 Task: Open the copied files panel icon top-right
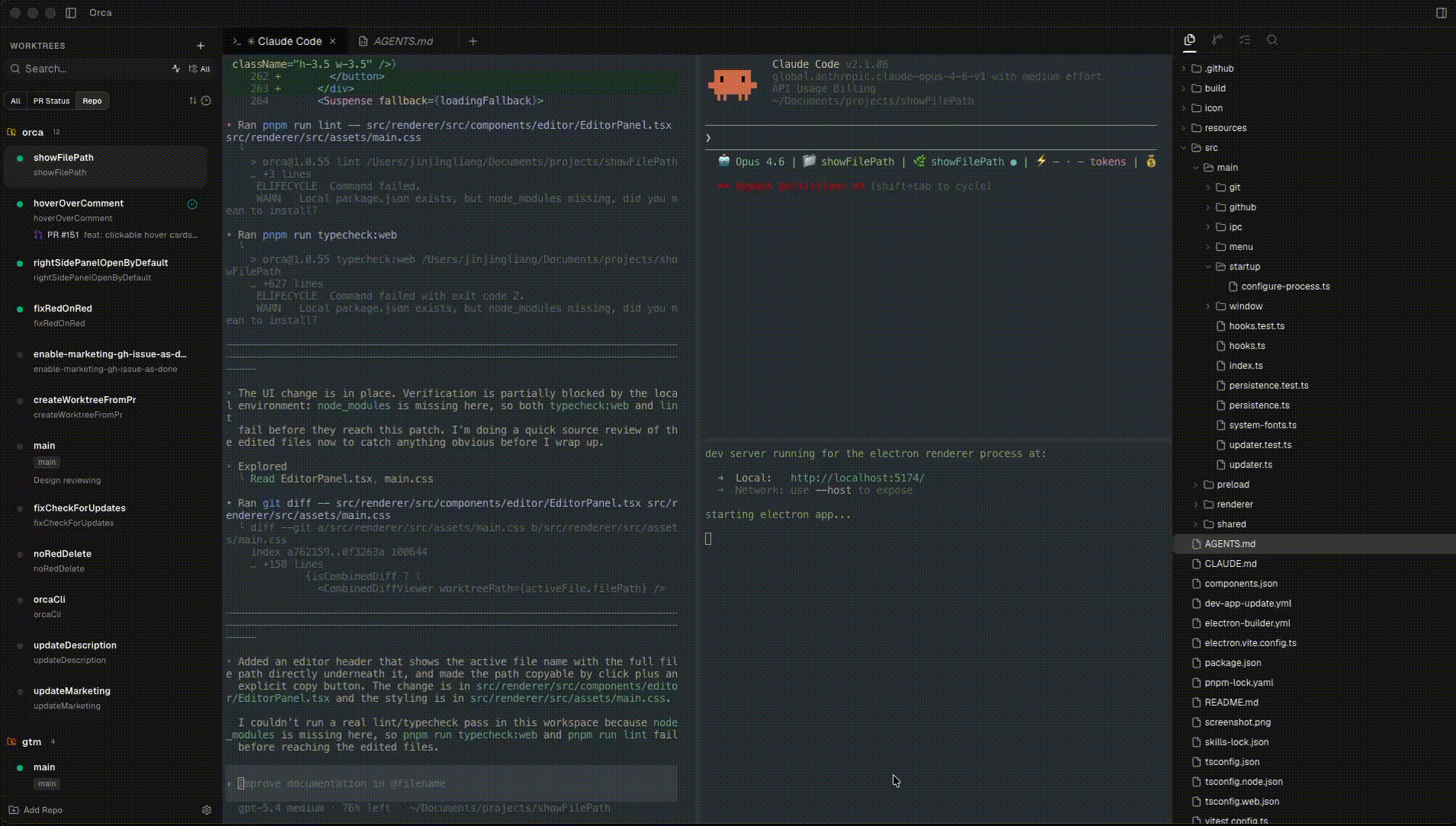(x=1189, y=40)
